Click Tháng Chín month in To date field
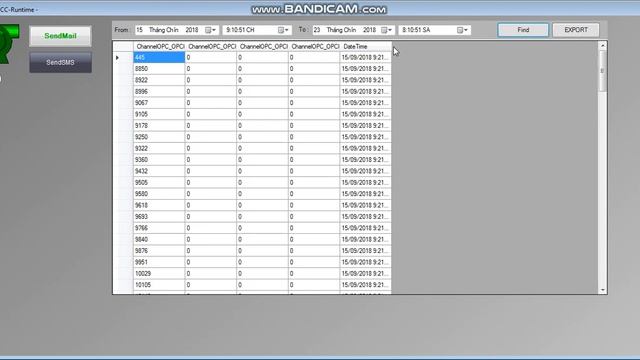The width and height of the screenshot is (640, 360). tap(341, 30)
